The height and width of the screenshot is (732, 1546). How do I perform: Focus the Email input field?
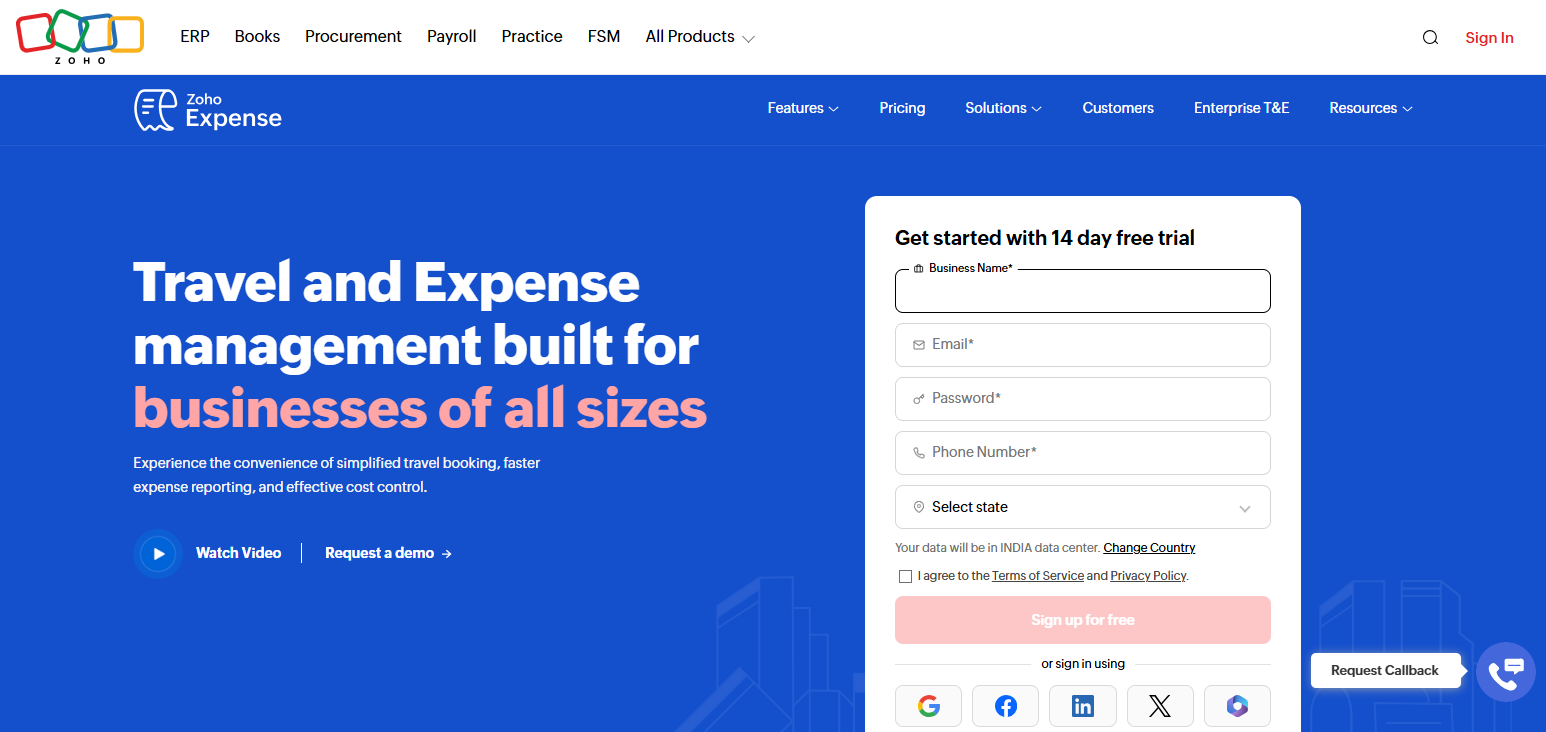point(1082,345)
